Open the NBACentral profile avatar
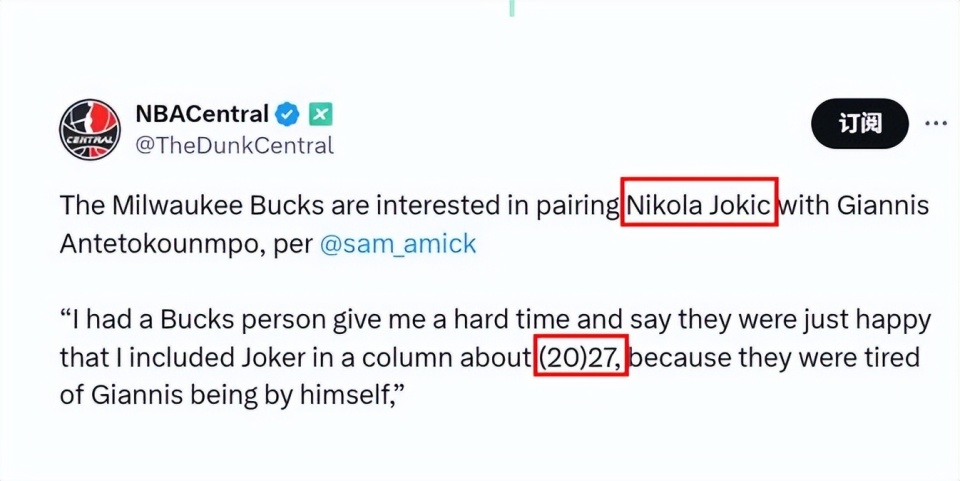Screen dimensions: 960x481 click(x=90, y=130)
